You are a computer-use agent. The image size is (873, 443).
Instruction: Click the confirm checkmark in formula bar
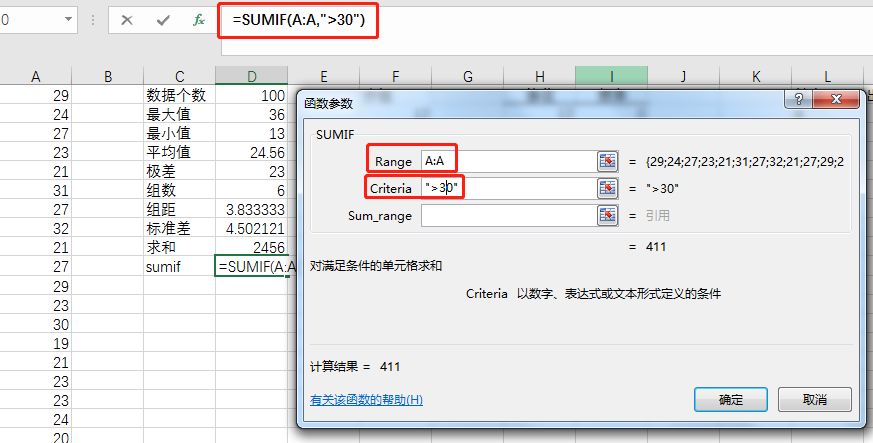coord(163,21)
